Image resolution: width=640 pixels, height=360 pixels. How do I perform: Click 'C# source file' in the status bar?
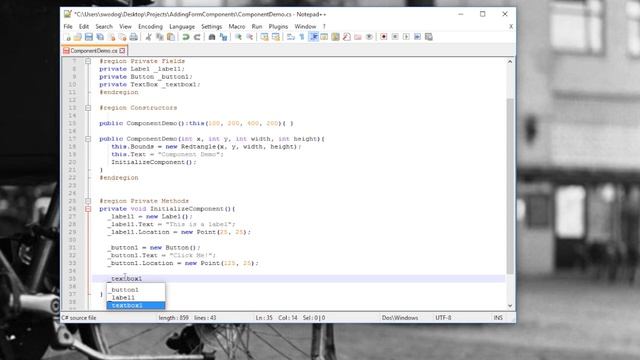(x=79, y=318)
